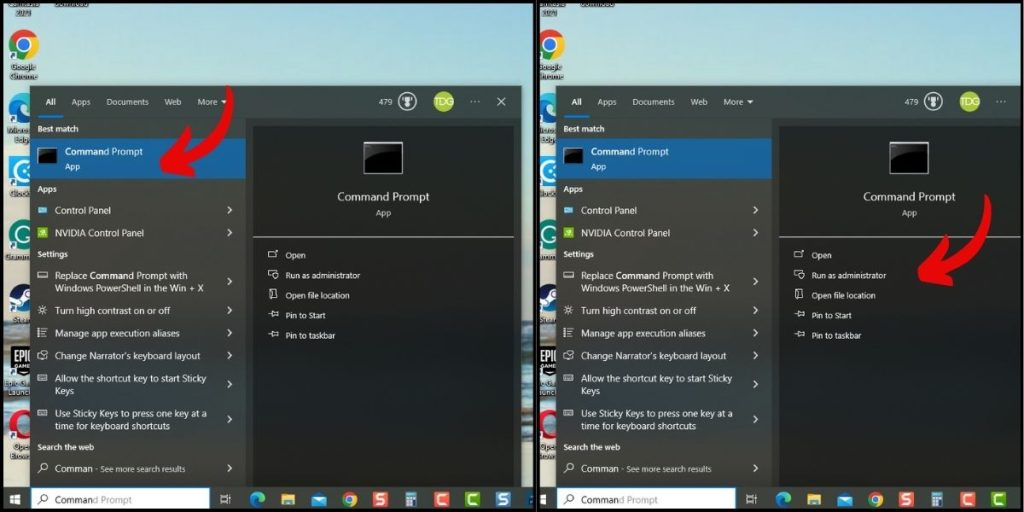Open Mail app in left screenshot taskbar

319,500
